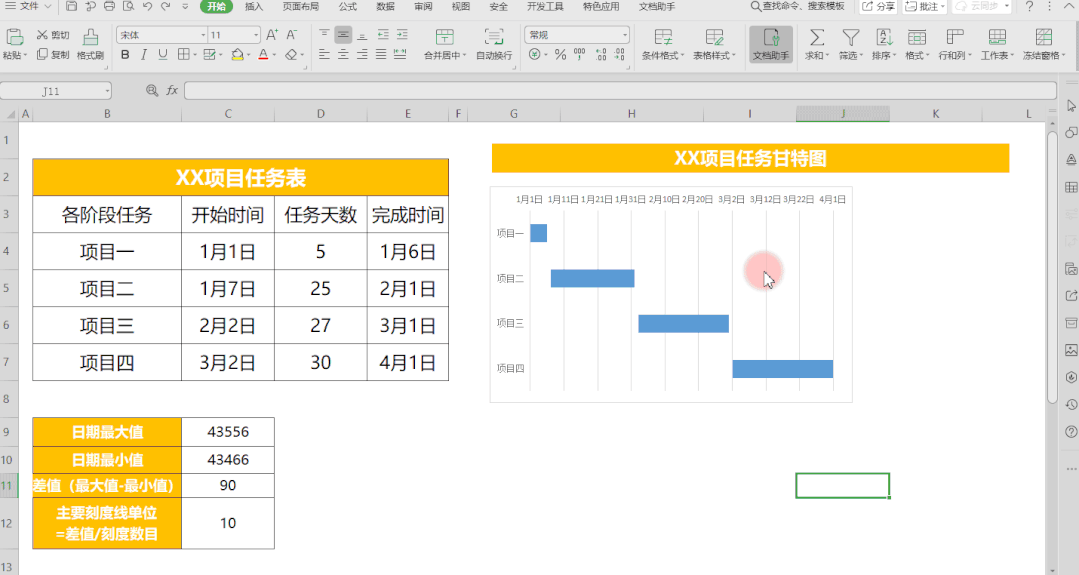This screenshot has width=1079, height=575.
Task: Click the AutoSum (求和) sigma icon
Action: point(816,38)
